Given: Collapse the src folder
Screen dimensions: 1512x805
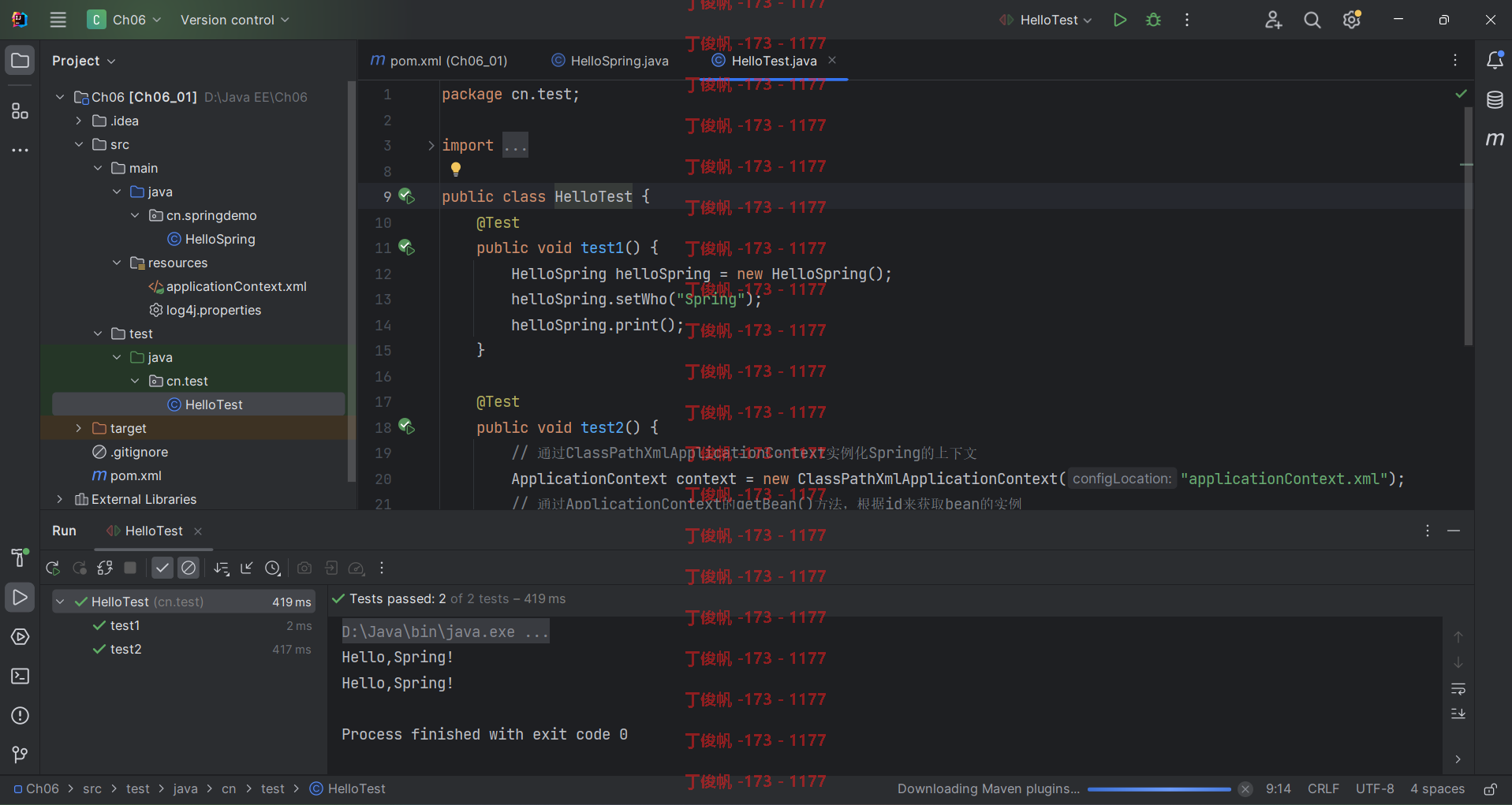Looking at the screenshot, I should coord(78,144).
